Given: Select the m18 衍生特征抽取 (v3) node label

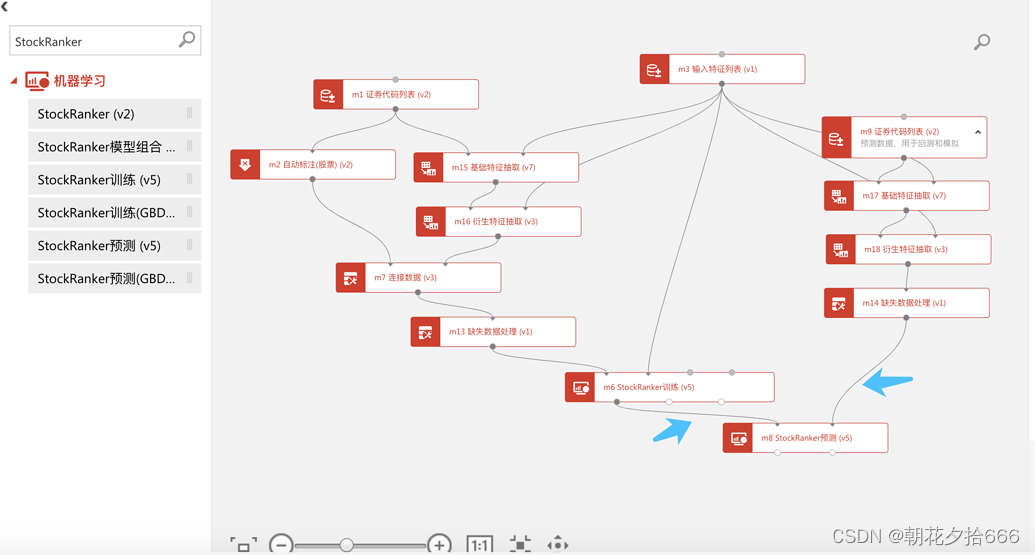Looking at the screenshot, I should [x=906, y=249].
